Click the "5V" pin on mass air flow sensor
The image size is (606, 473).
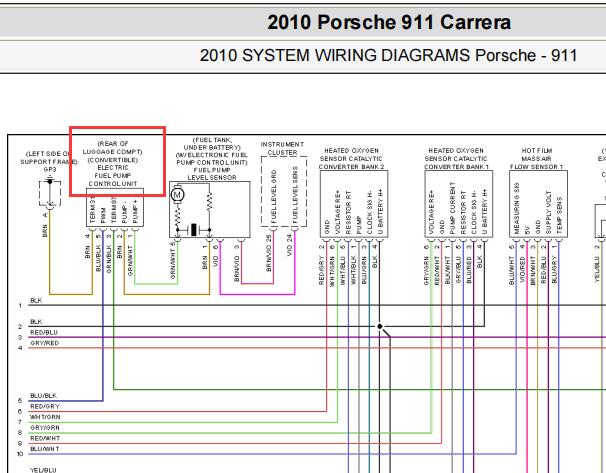[527, 230]
